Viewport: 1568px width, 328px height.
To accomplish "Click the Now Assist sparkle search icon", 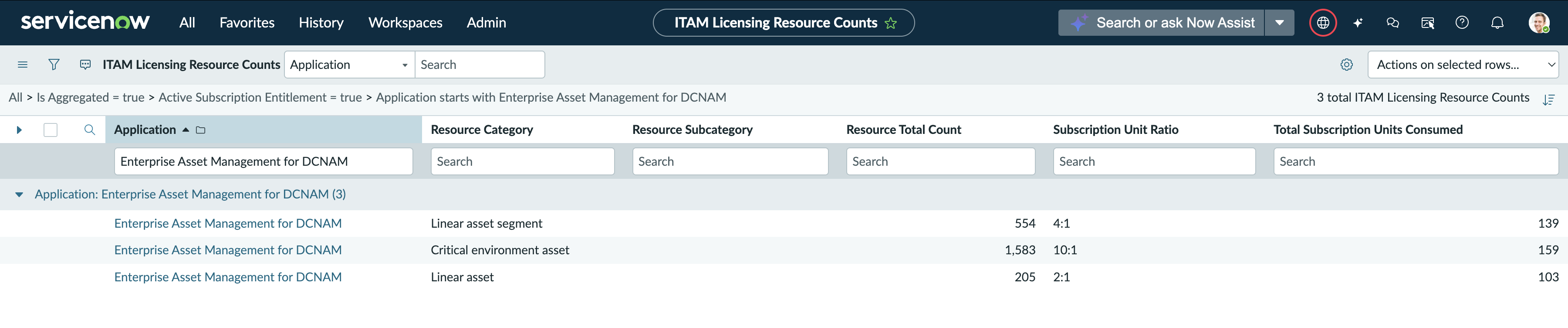I will click(x=1078, y=23).
